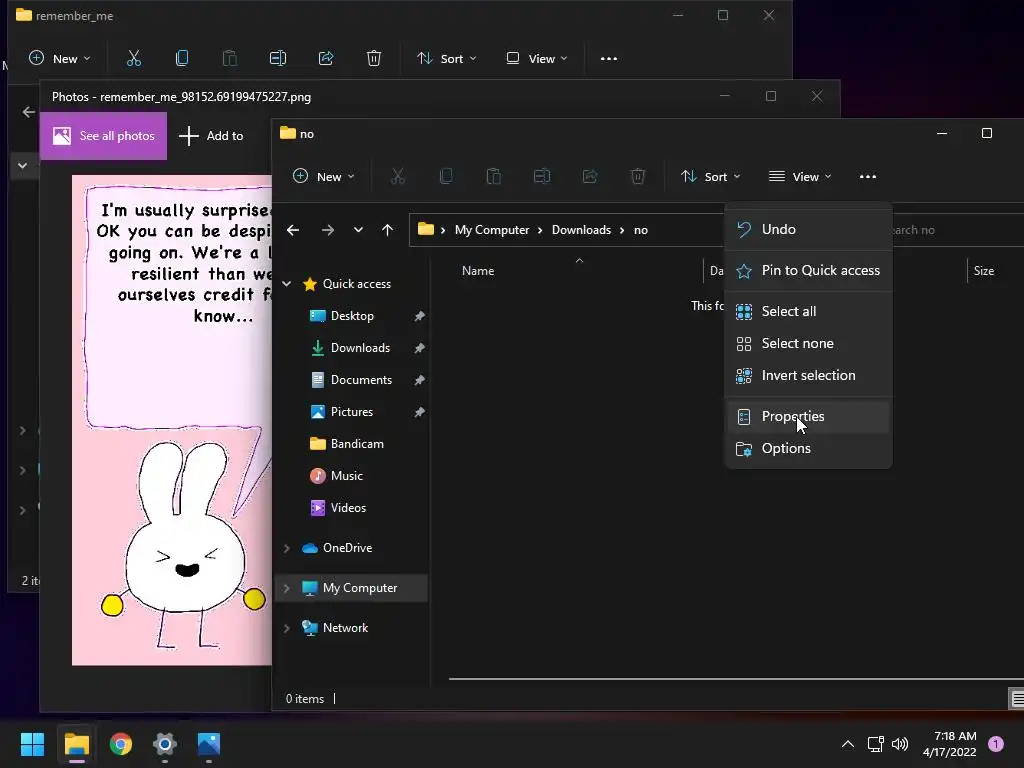Collapse the Quick access section
Viewport: 1024px width, 768px height.
point(287,284)
